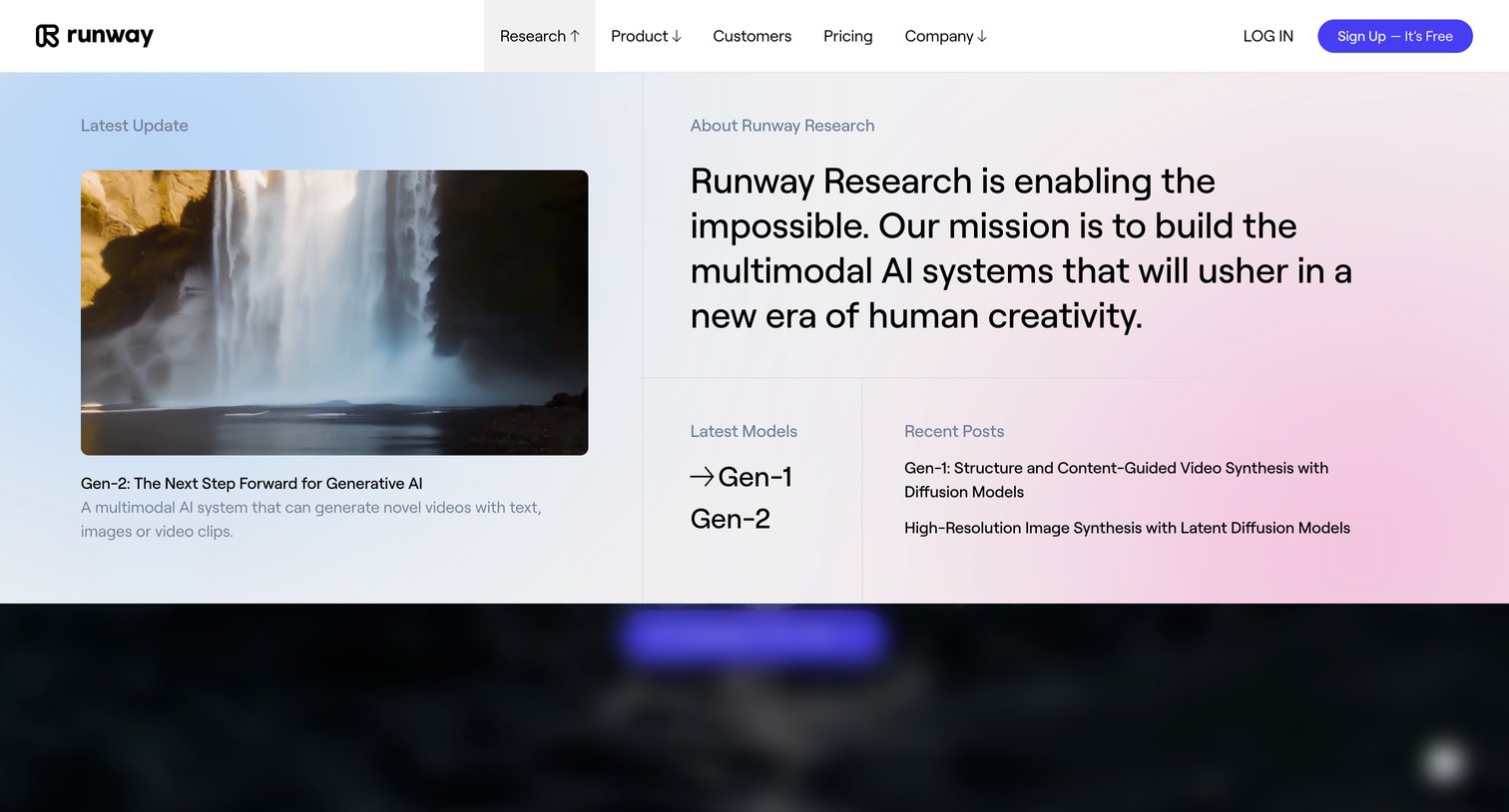Open the Gen-2: The Next Step Forward article
1509x812 pixels.
251,483
